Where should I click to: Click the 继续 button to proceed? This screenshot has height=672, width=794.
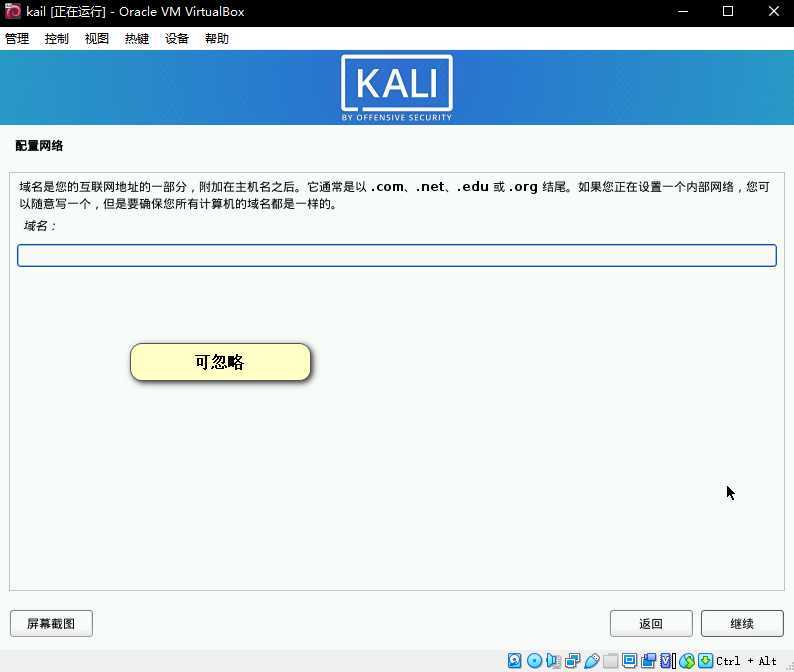(x=742, y=623)
